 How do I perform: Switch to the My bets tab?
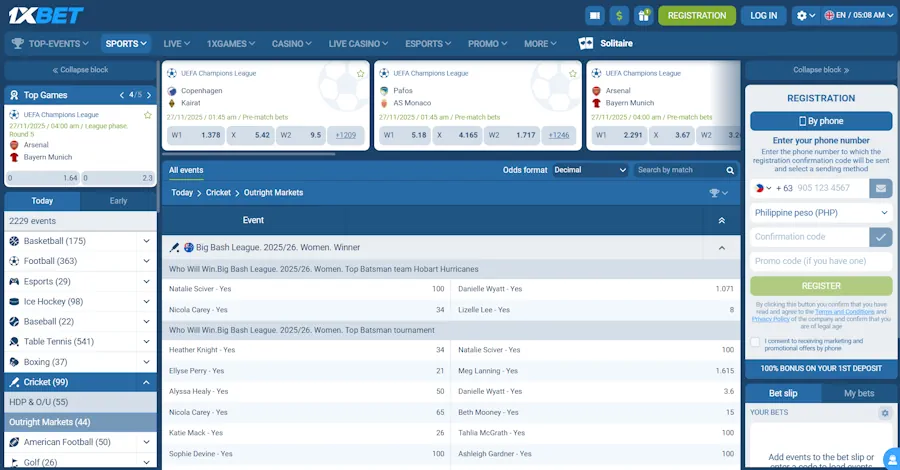859,393
